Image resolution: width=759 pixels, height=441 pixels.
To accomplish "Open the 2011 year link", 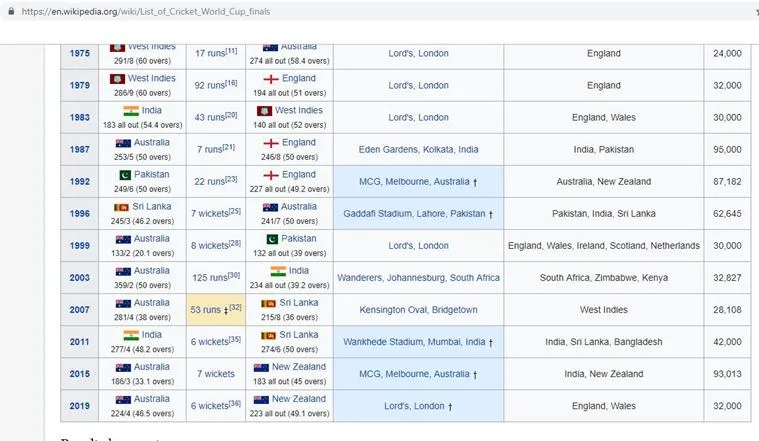I will click(x=79, y=342).
